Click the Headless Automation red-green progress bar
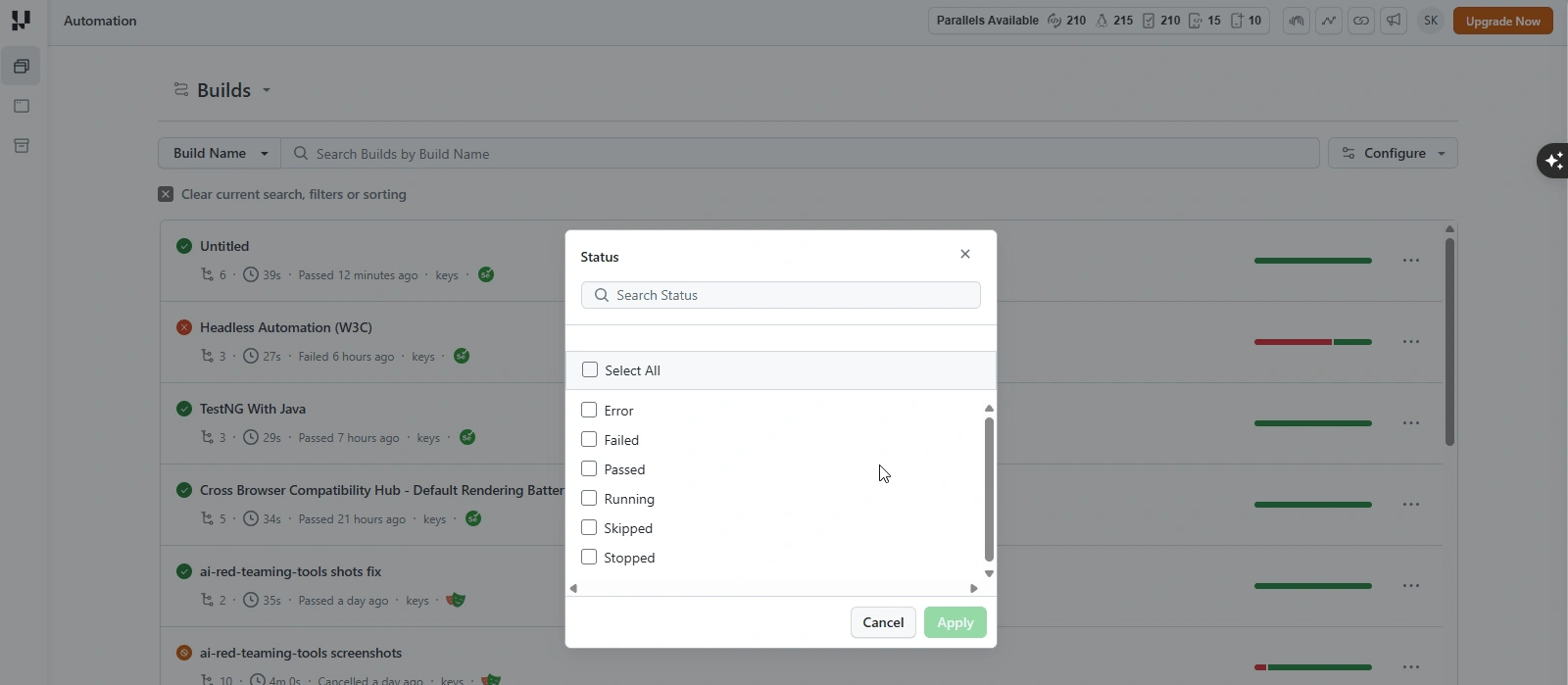Screen dimensions: 1568x685 (x=1313, y=342)
